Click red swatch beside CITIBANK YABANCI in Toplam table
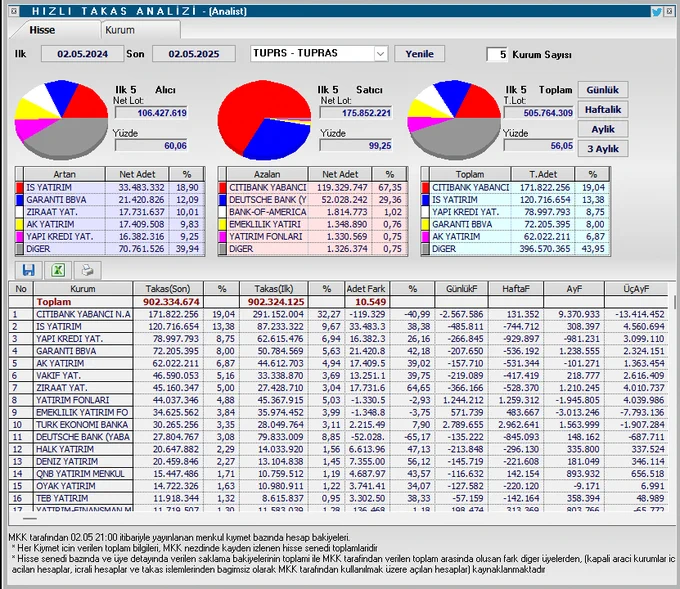This screenshot has width=680, height=589. (425, 187)
